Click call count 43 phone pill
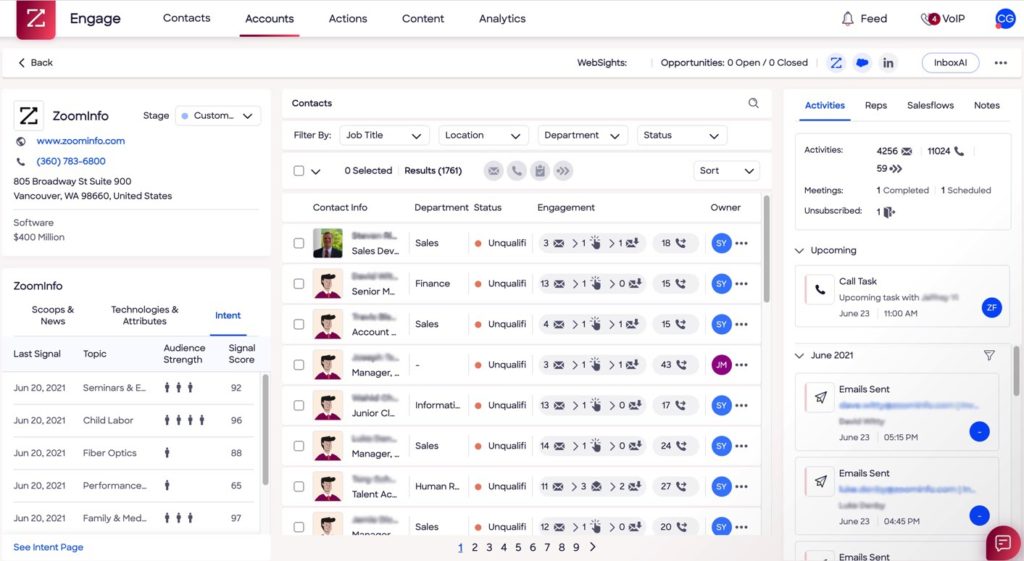 675,365
